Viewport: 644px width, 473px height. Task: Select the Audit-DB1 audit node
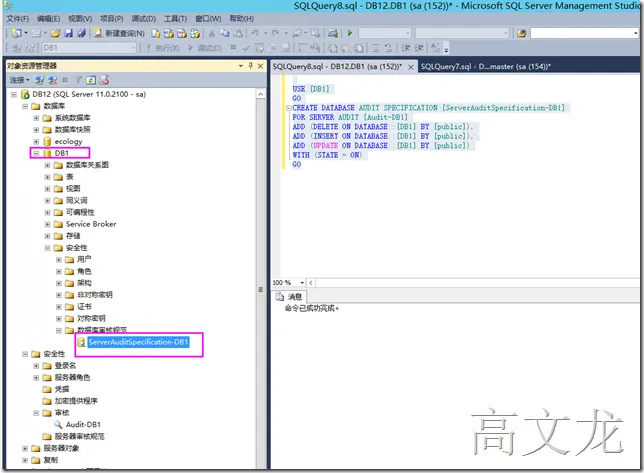[83, 425]
